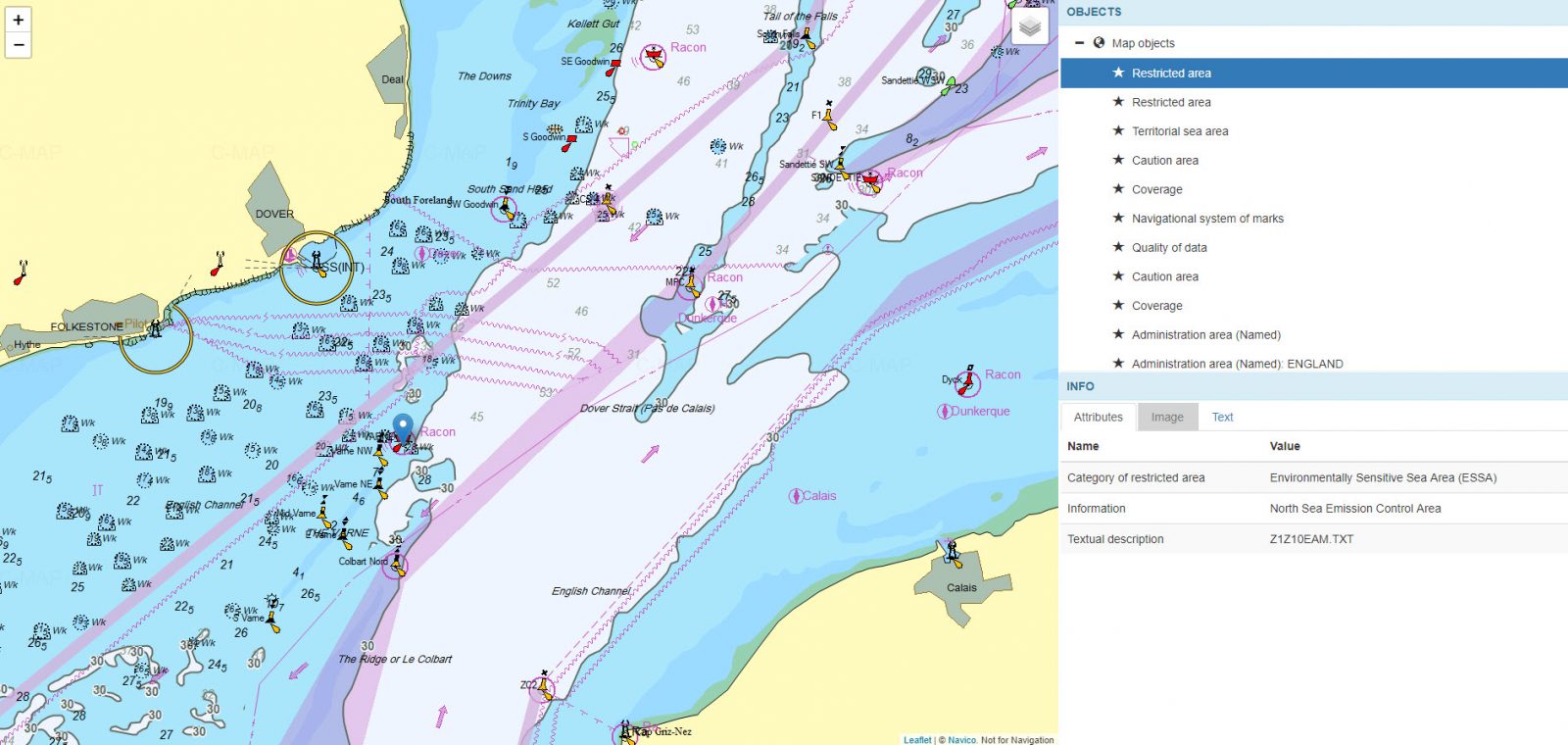Click the Name column header
This screenshot has height=745, width=1568.
coord(1083,446)
